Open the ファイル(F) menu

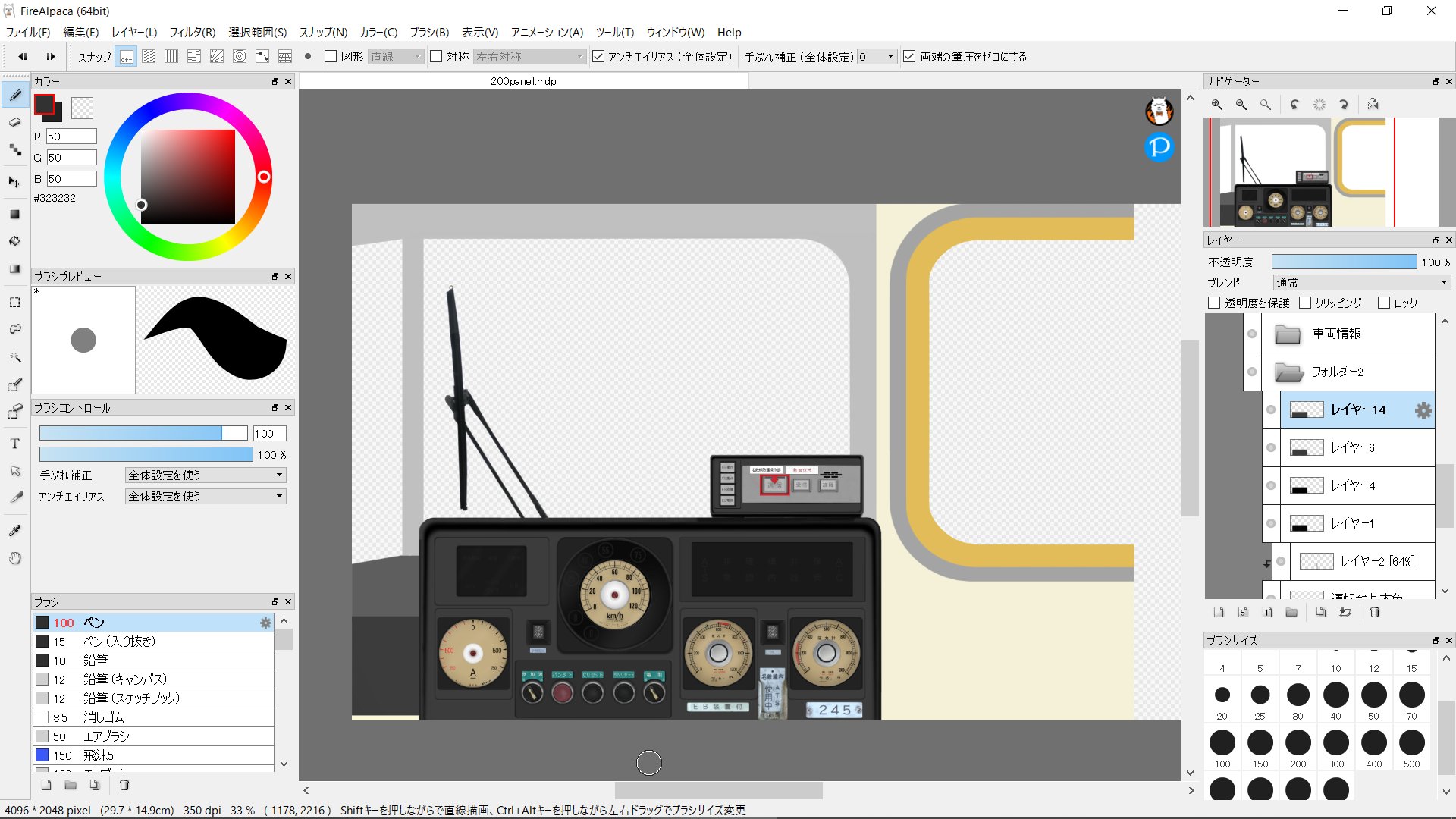click(28, 33)
